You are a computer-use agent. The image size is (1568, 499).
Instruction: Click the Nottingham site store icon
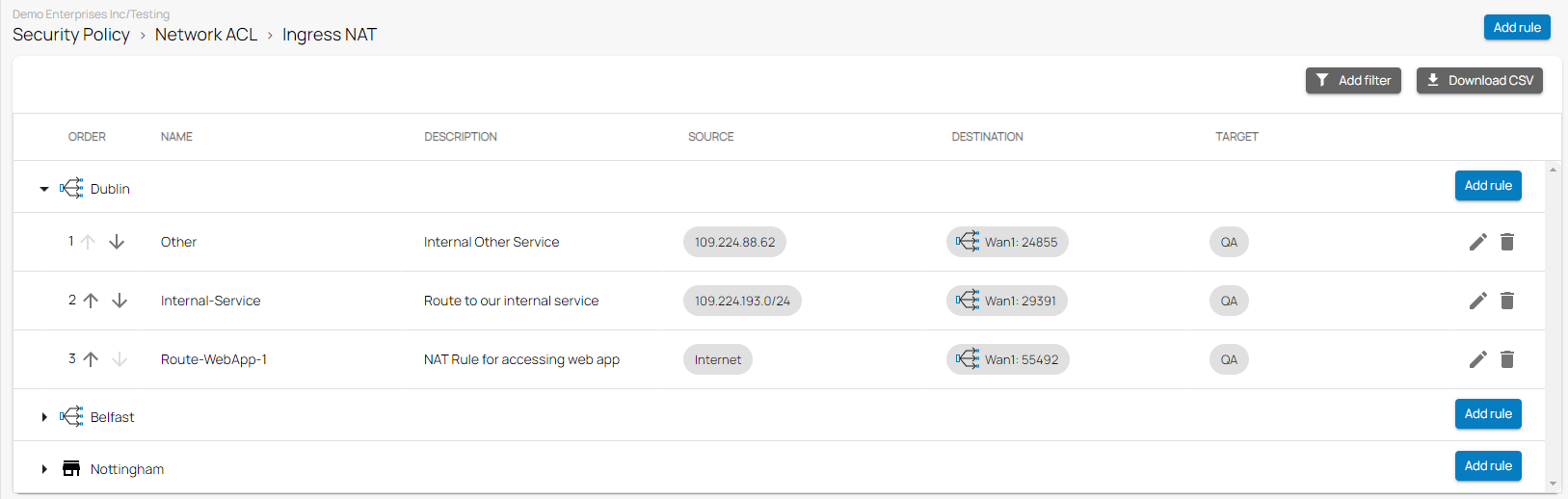coord(71,469)
